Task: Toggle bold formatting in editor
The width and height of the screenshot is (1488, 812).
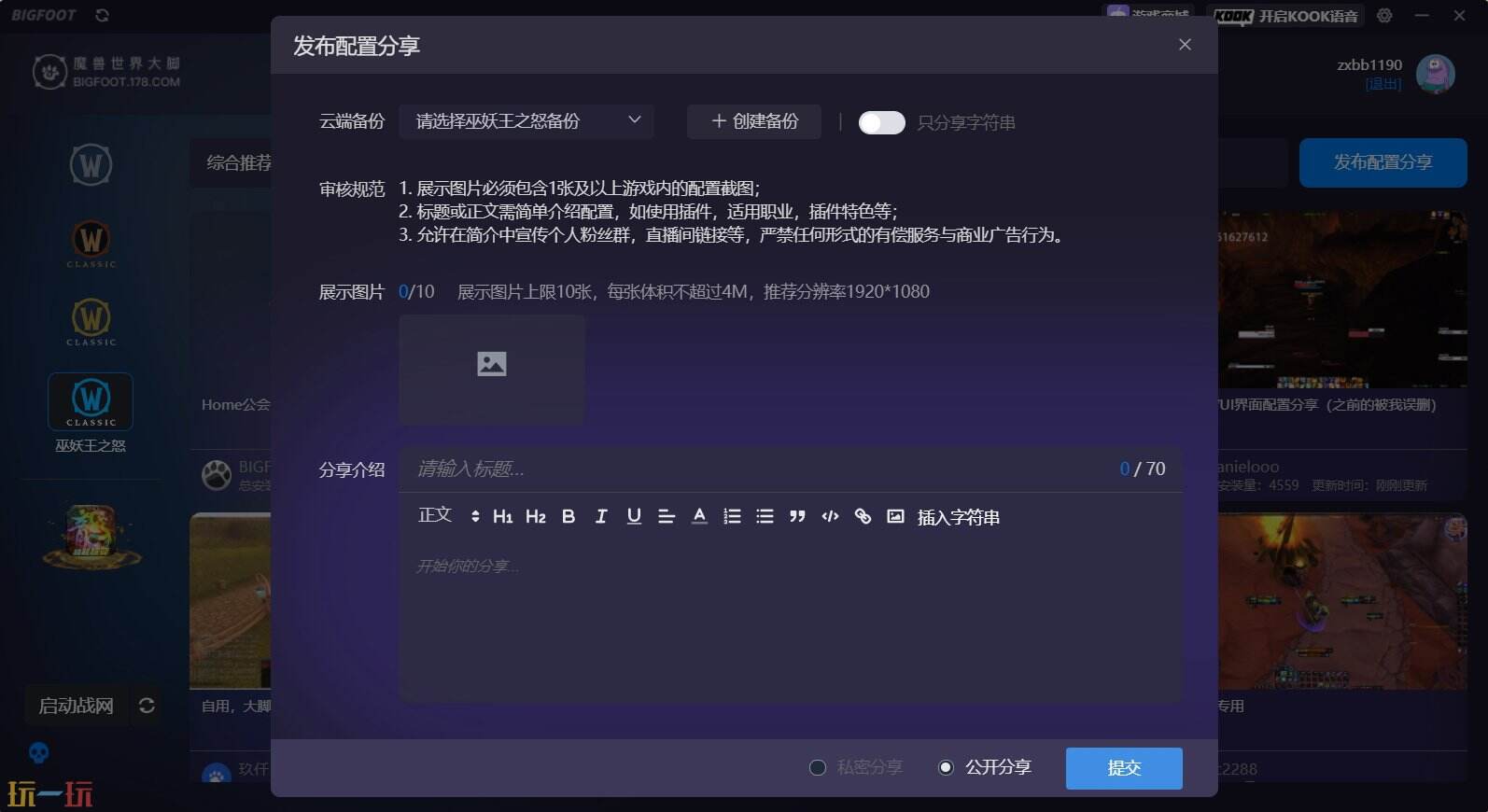Action: point(569,516)
